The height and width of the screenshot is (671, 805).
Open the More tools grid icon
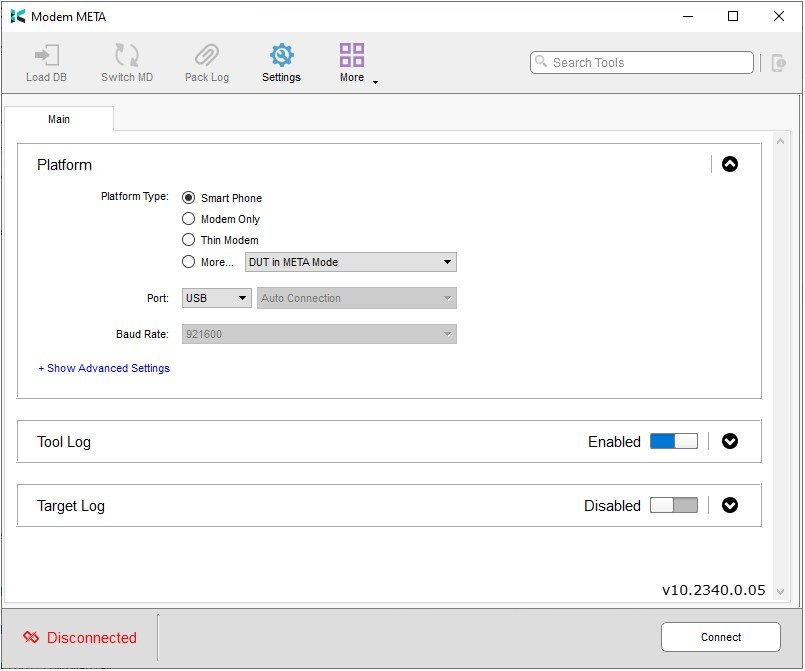(x=352, y=55)
